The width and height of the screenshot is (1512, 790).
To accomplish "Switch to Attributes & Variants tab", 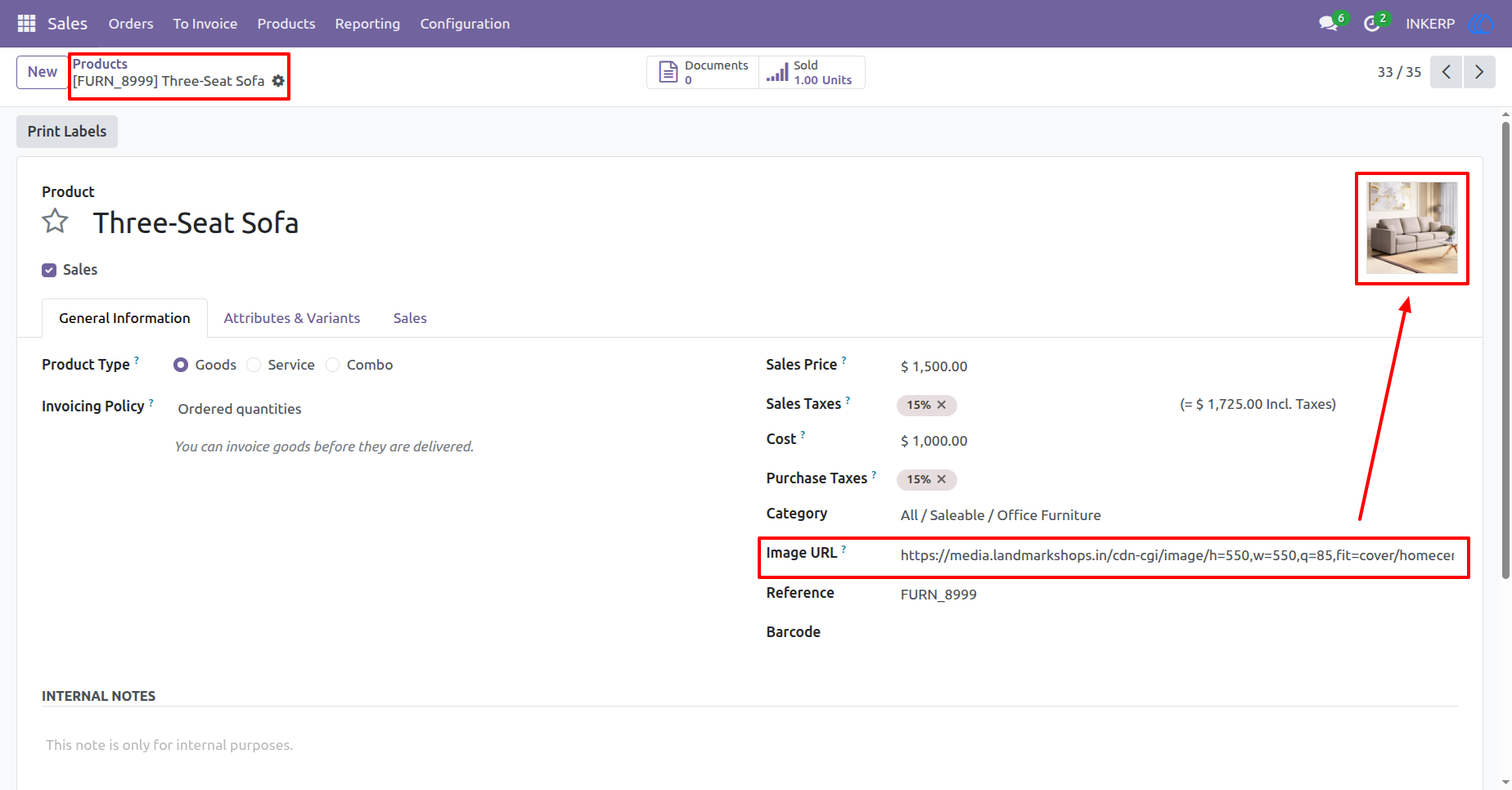I will (x=292, y=318).
